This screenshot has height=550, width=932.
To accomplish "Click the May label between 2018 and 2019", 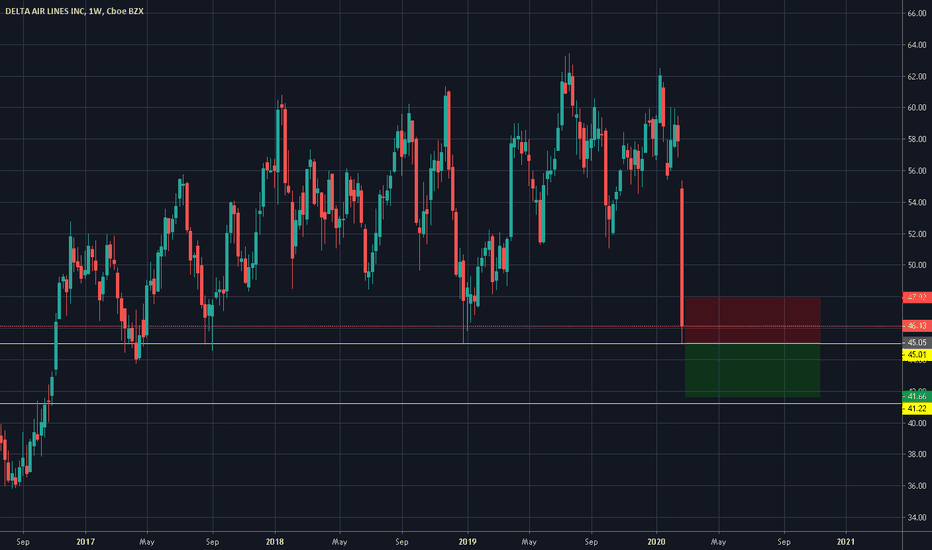I will coord(339,542).
